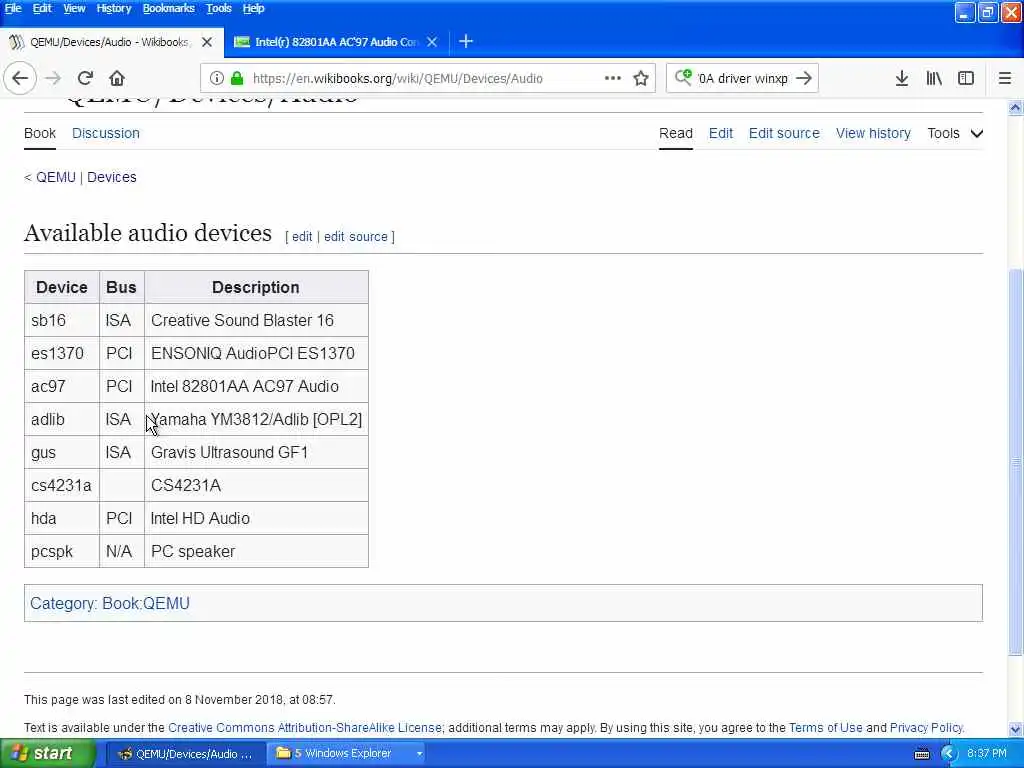Go to the Firefox home page

coord(117,78)
